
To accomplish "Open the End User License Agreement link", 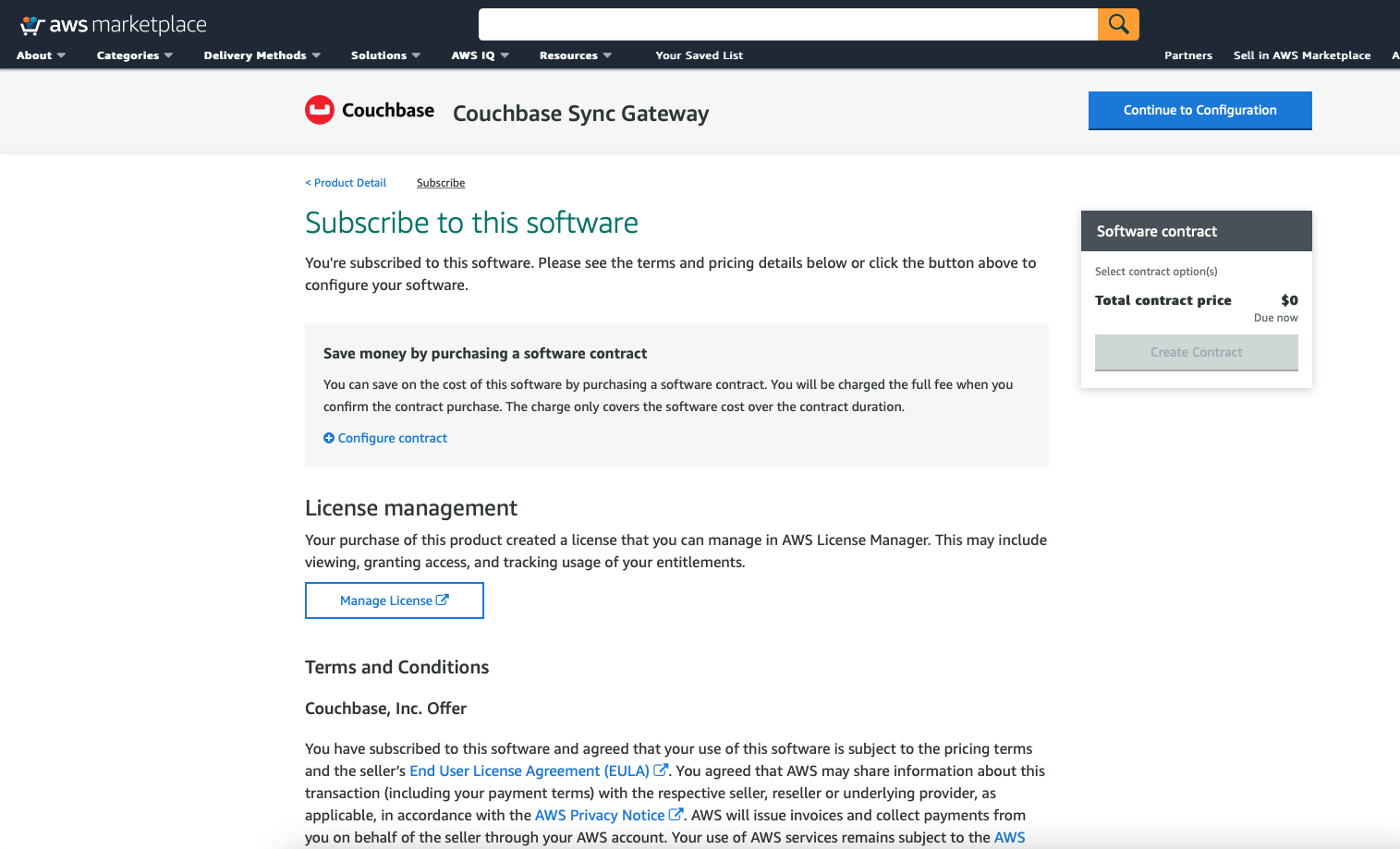I will (x=527, y=769).
